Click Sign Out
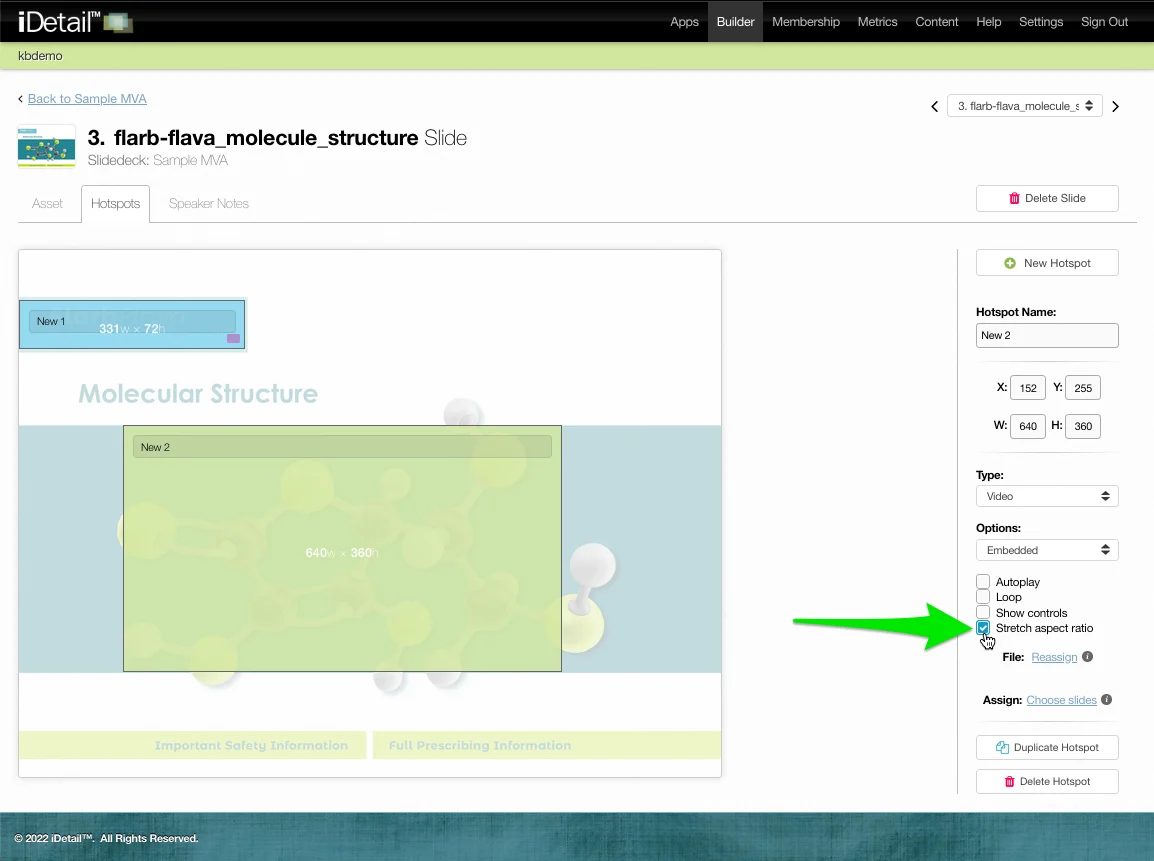 pyautogui.click(x=1104, y=21)
